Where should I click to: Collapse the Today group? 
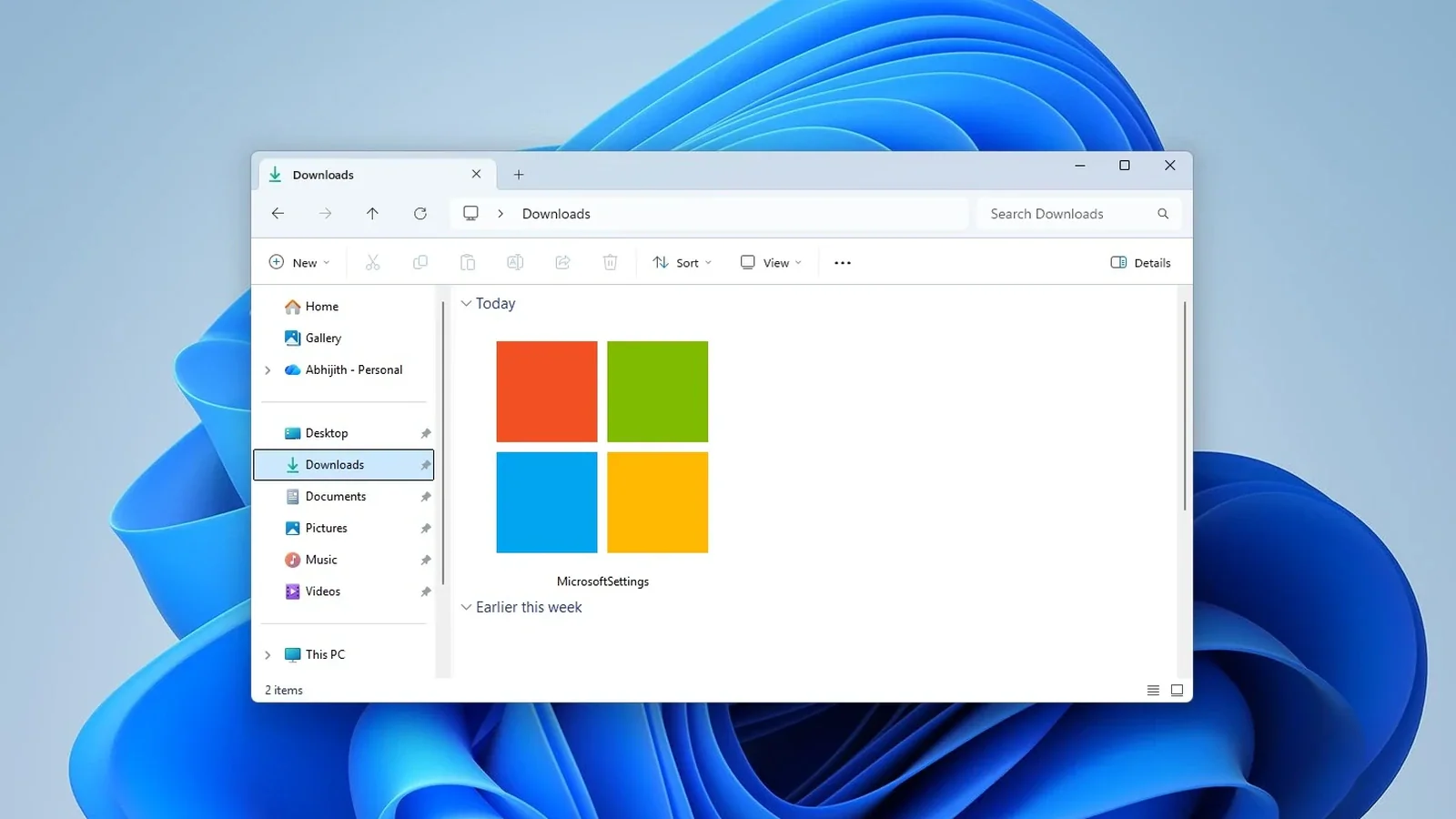pyautogui.click(x=466, y=303)
